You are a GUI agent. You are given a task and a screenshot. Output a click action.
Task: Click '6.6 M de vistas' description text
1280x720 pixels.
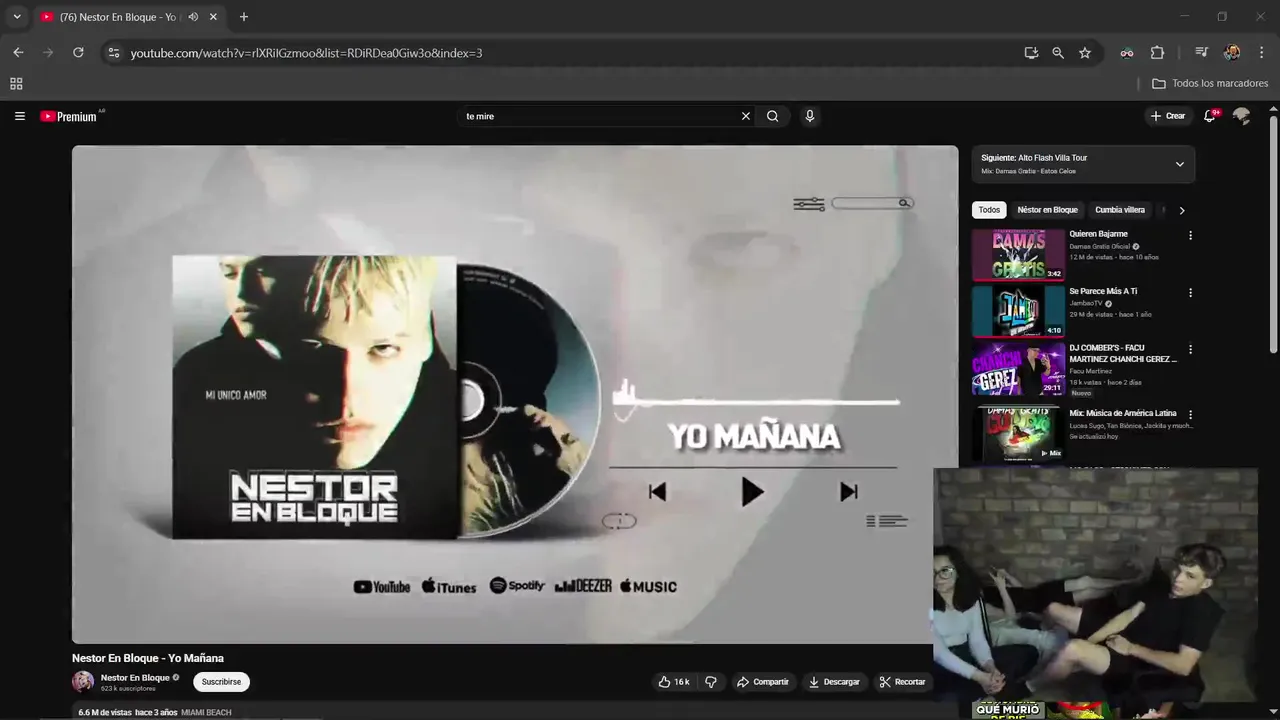click(x=105, y=712)
